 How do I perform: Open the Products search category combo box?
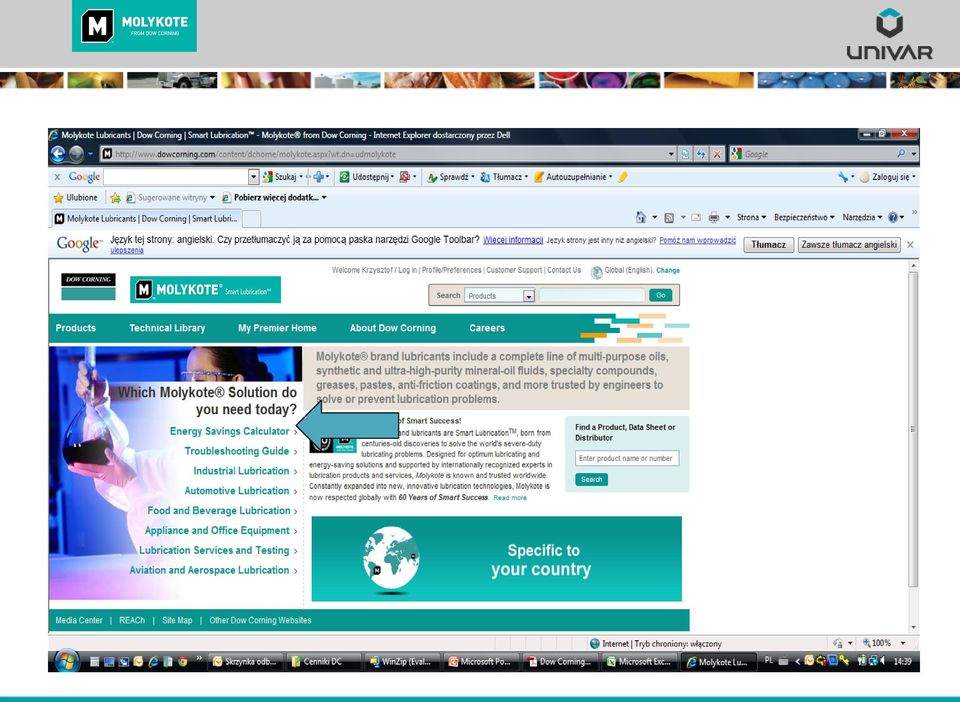(499, 296)
